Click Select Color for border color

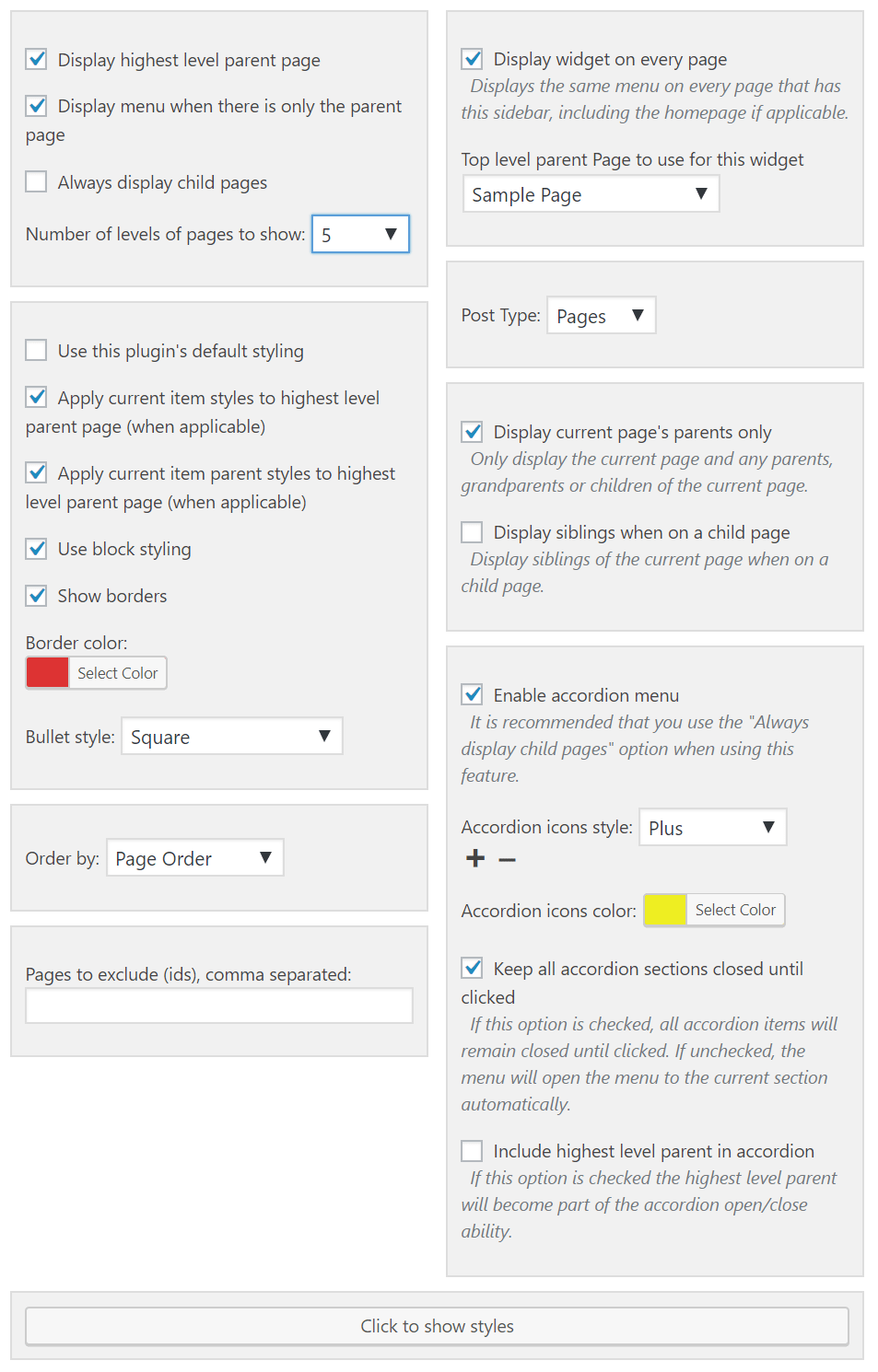pos(117,672)
